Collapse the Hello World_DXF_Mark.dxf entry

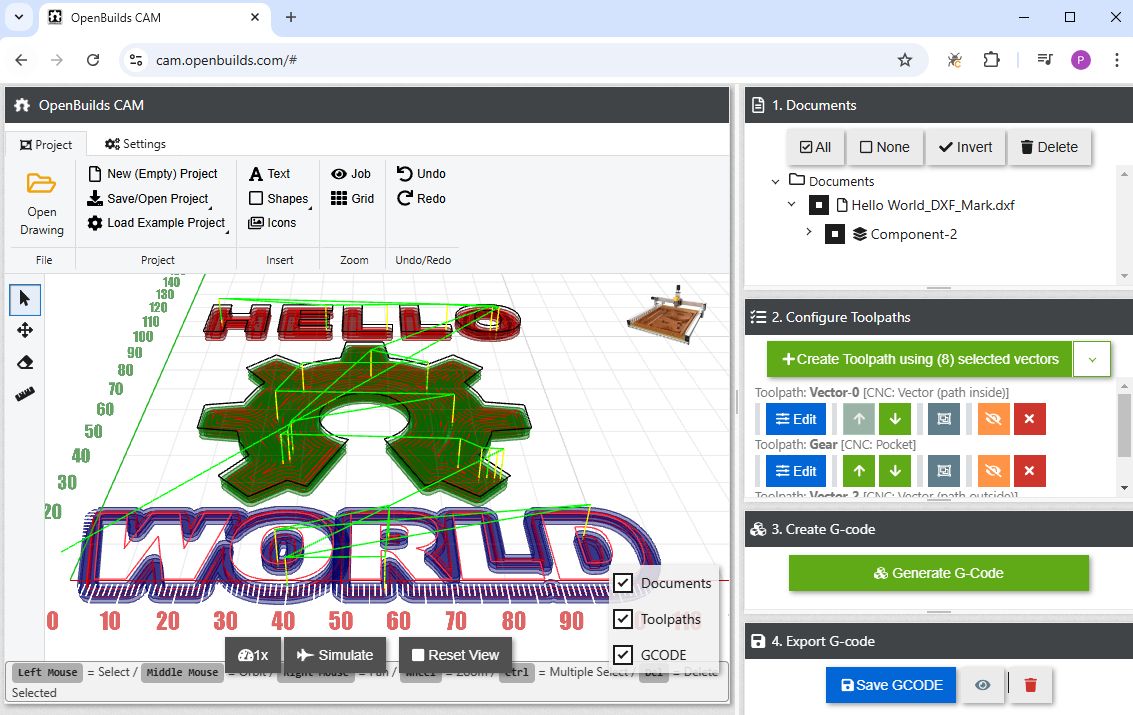click(791, 205)
